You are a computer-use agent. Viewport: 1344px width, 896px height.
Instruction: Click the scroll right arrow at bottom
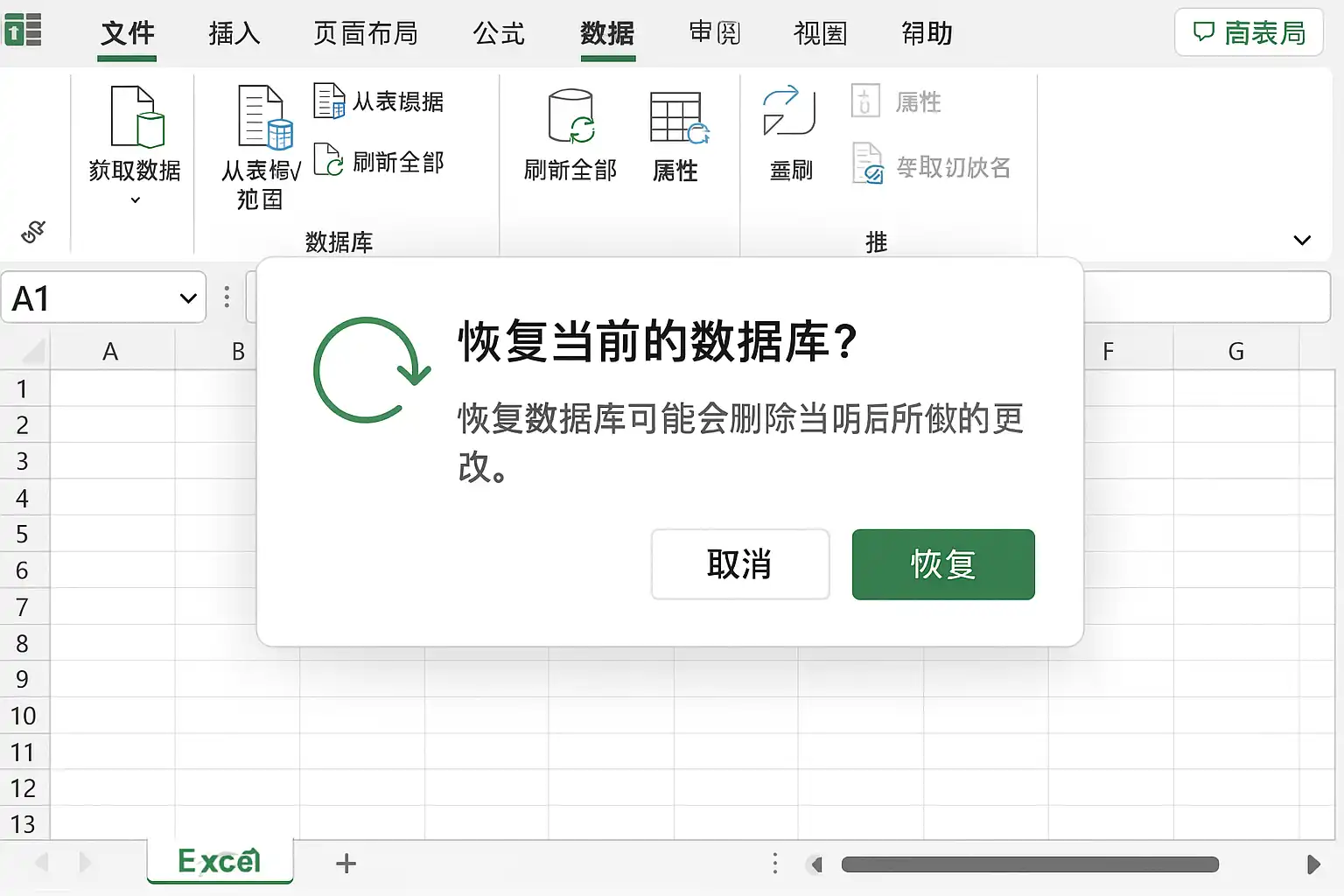coord(1313,864)
